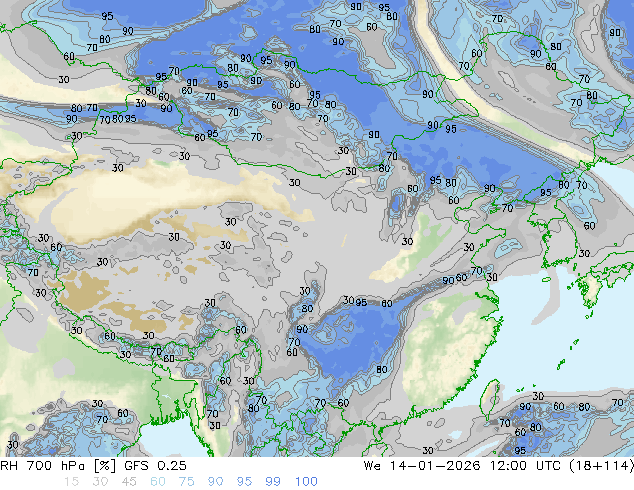Select legend value 15 in bottom scale
Image resolution: width=634 pixels, height=490 pixels.
pos(71,482)
